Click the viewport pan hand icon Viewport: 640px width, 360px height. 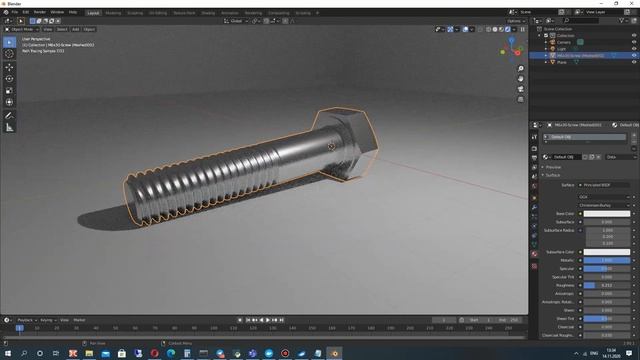520,79
